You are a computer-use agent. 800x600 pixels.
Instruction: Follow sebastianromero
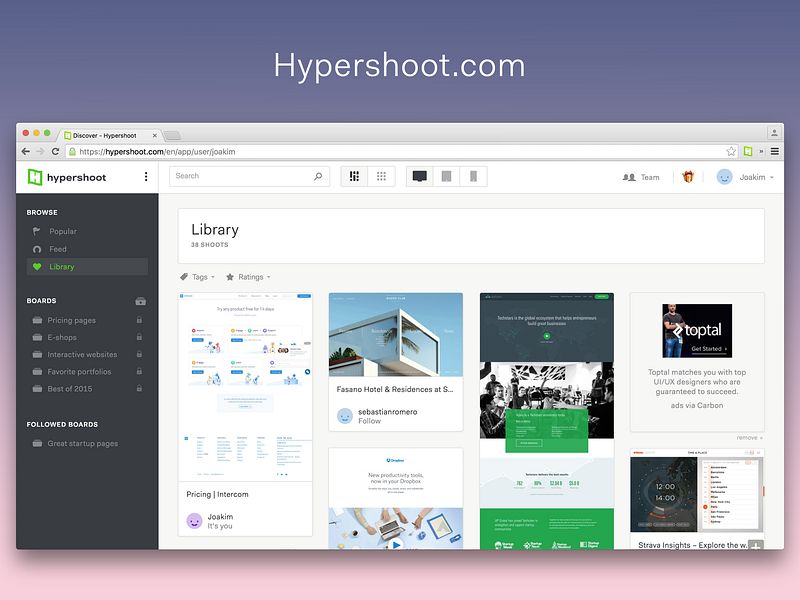point(369,421)
